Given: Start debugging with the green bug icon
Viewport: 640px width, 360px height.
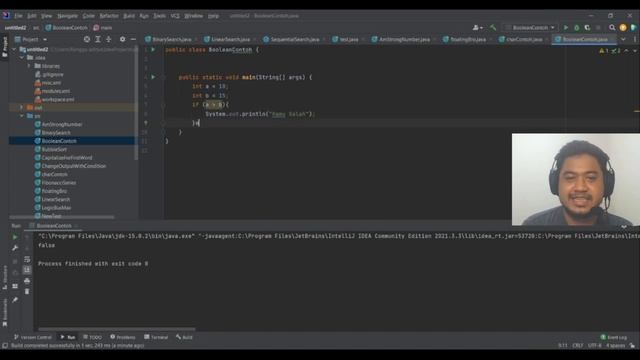Looking at the screenshot, I should click(577, 28).
